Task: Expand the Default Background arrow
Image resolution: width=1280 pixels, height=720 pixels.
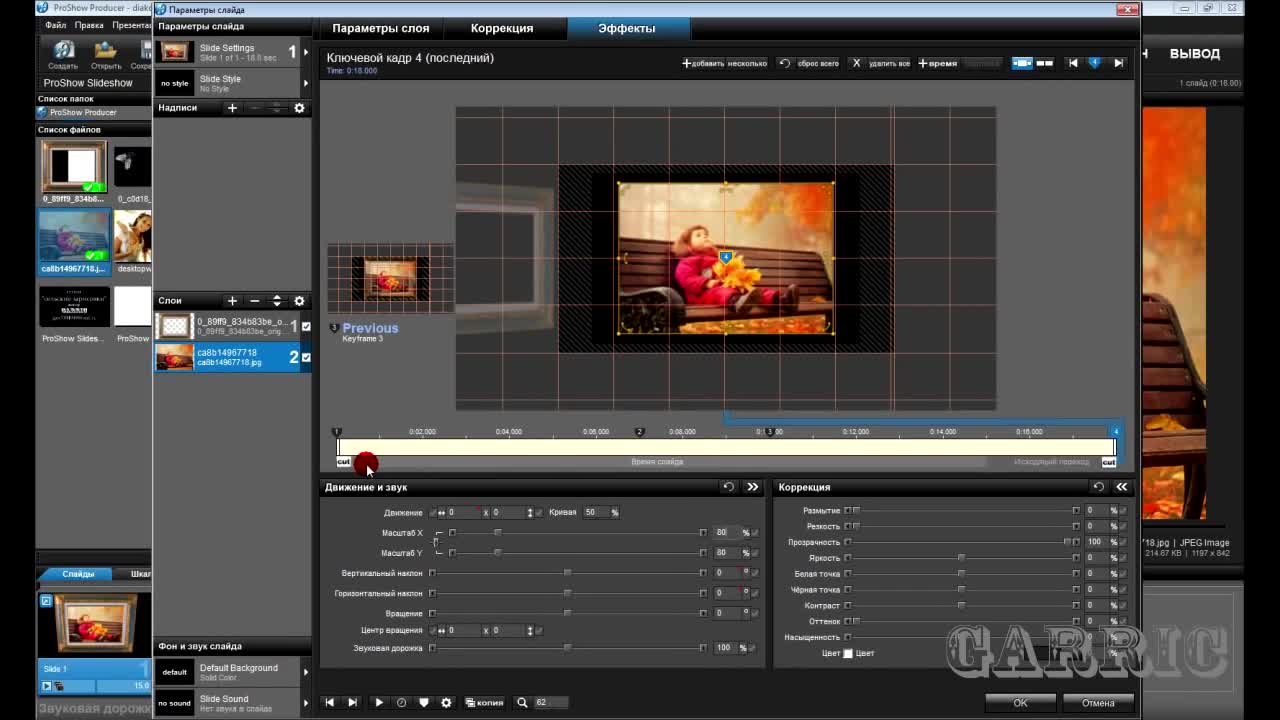Action: tap(306, 672)
